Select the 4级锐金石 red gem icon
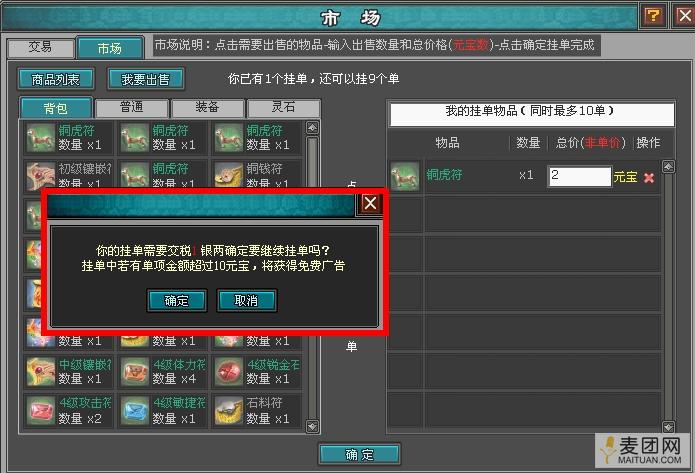This screenshot has height=473, width=695. coord(228,372)
